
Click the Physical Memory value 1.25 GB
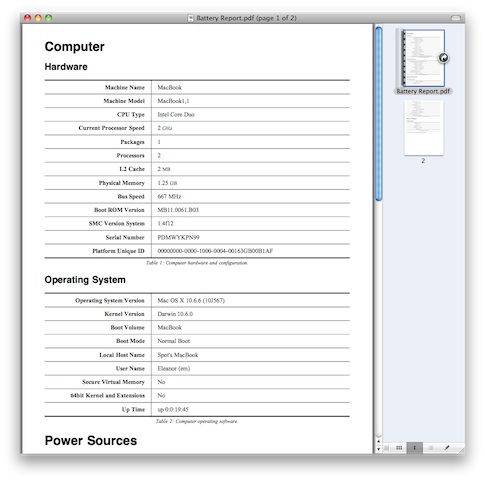(x=167, y=183)
